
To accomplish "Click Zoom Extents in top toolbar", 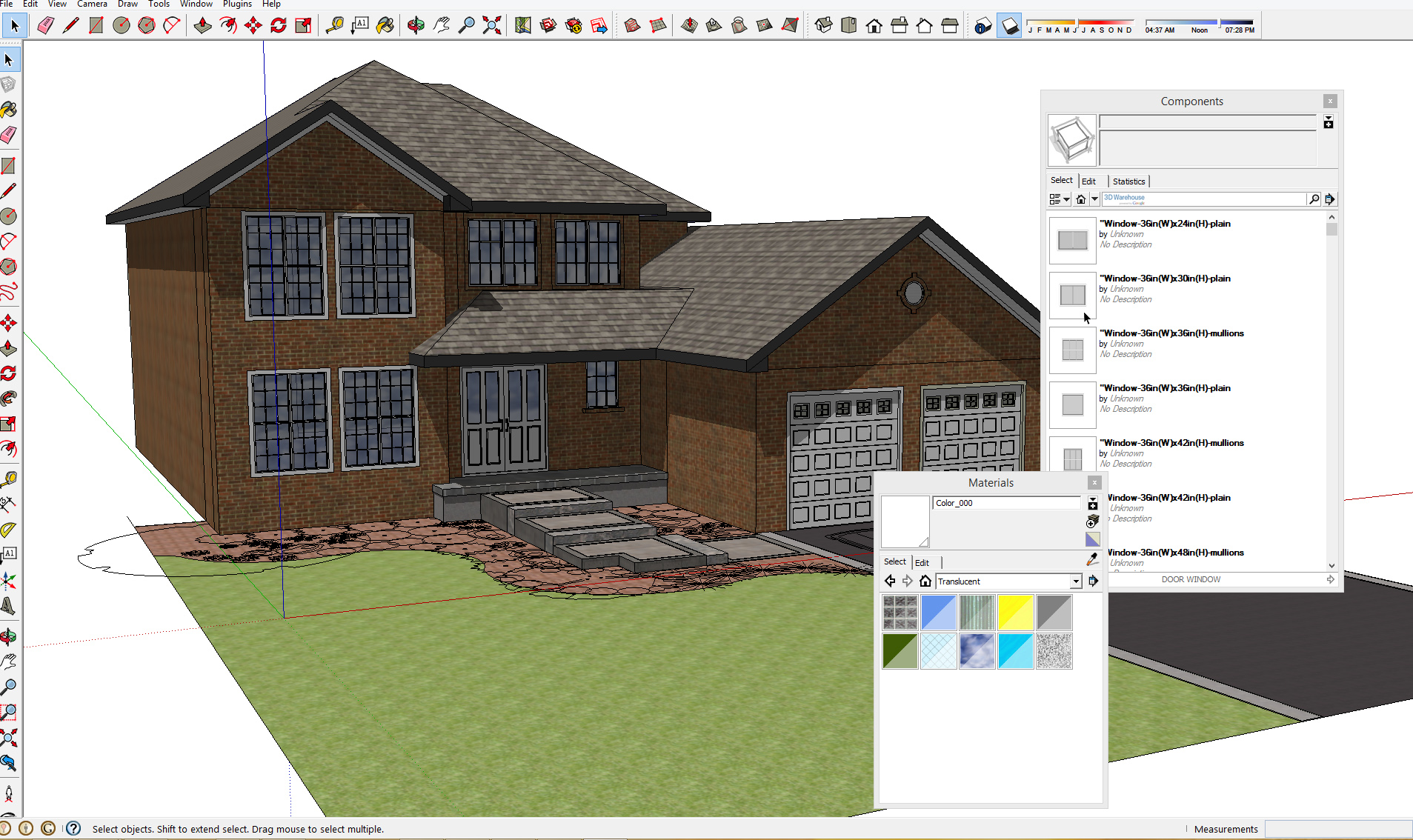I will [491, 26].
